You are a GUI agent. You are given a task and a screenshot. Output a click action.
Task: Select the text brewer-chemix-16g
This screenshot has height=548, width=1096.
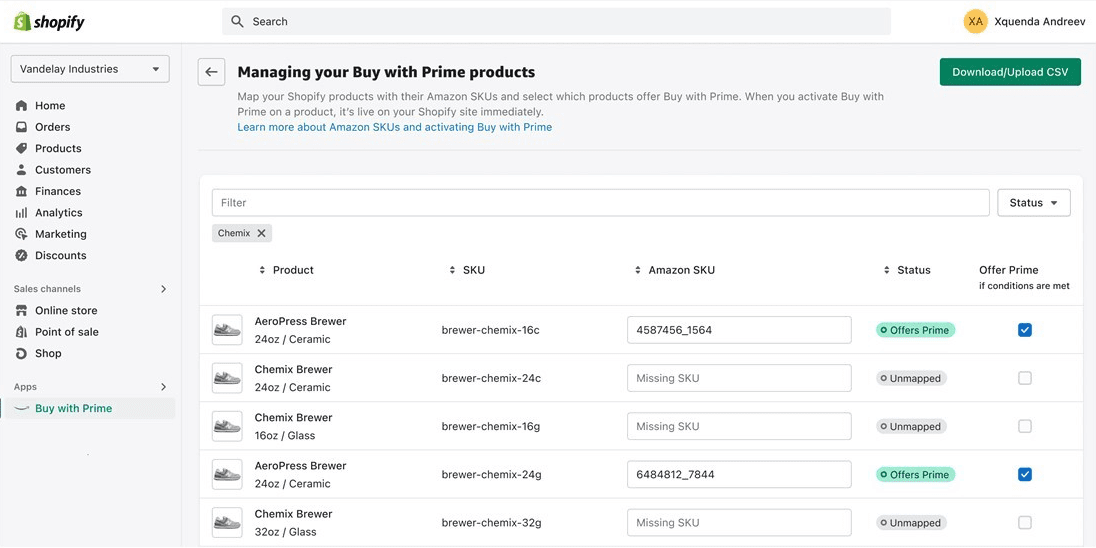491,426
